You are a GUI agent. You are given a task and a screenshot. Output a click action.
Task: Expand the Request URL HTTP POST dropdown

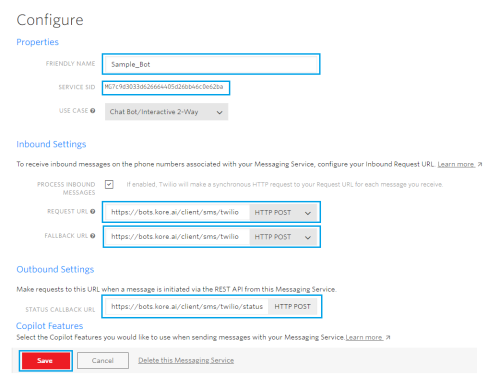click(283, 212)
